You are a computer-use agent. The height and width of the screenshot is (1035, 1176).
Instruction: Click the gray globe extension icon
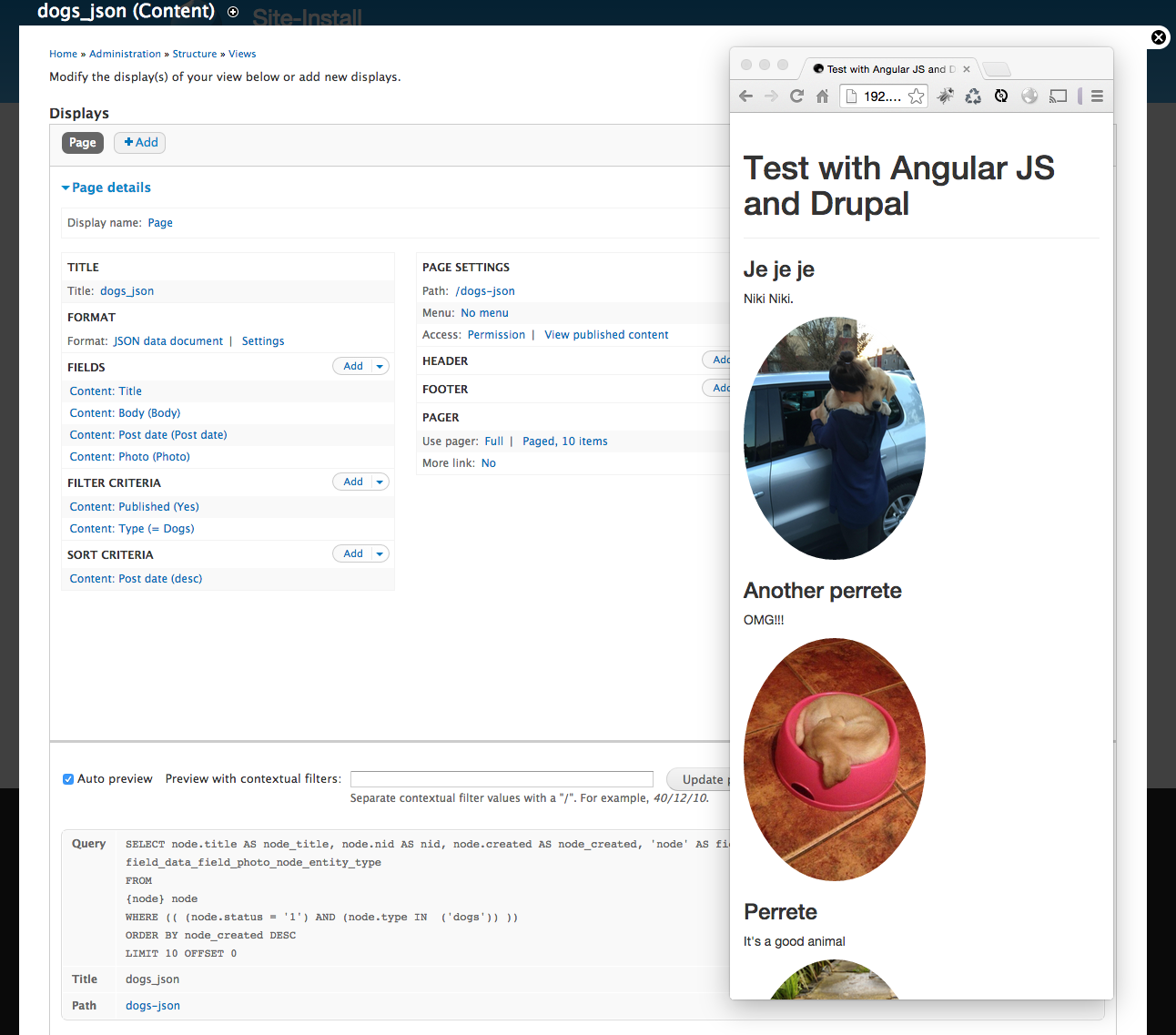(1029, 96)
